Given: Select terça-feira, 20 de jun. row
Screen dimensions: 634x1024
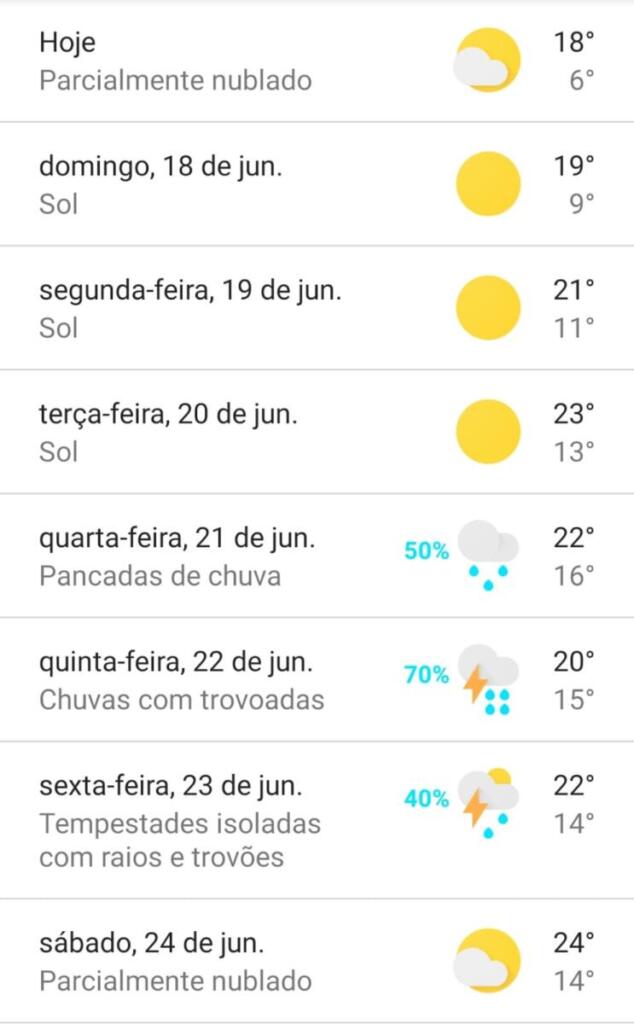Looking at the screenshot, I should (168, 415).
